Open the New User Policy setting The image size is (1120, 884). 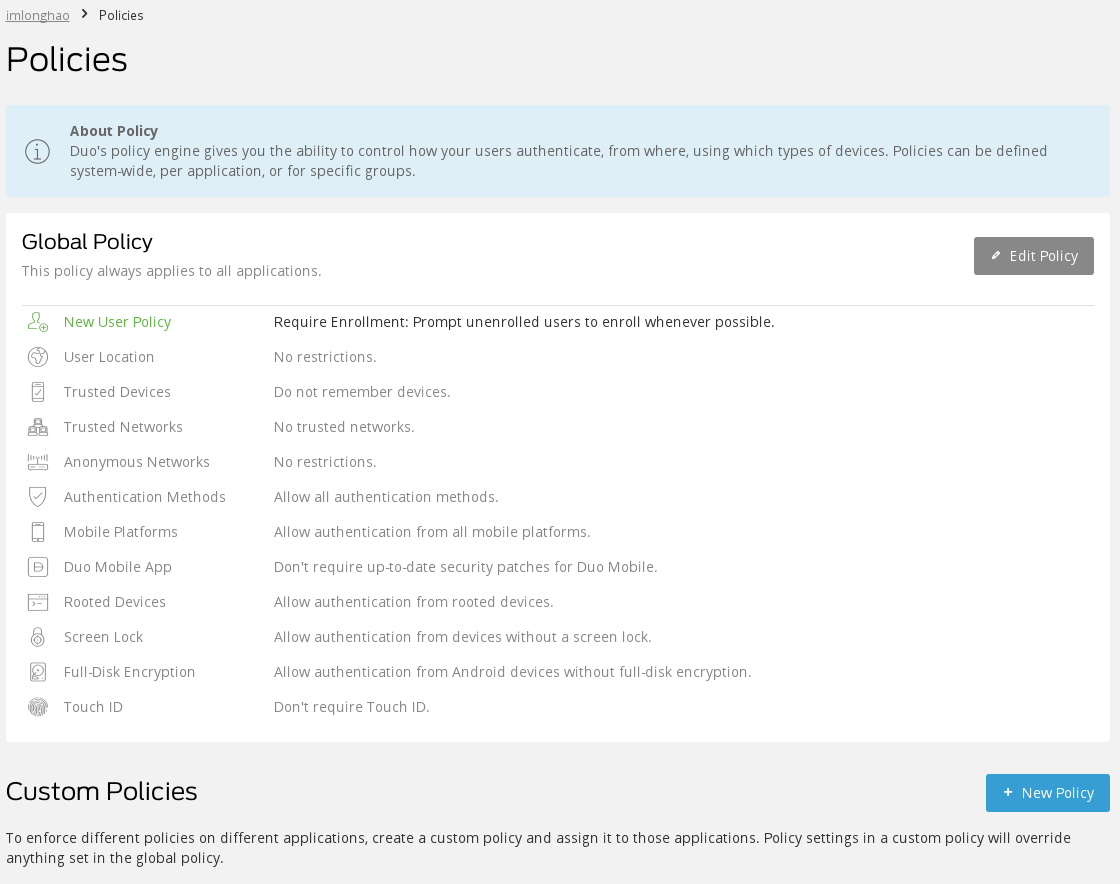point(117,322)
